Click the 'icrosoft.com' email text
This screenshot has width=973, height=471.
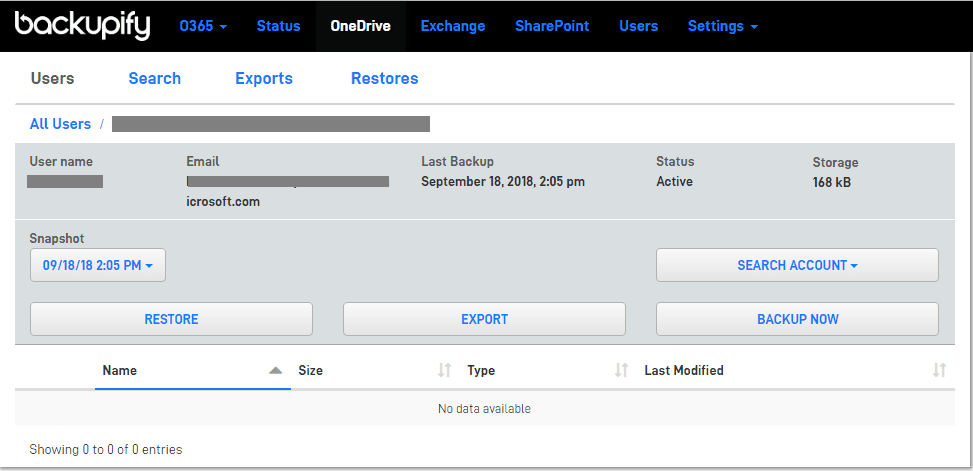[223, 202]
